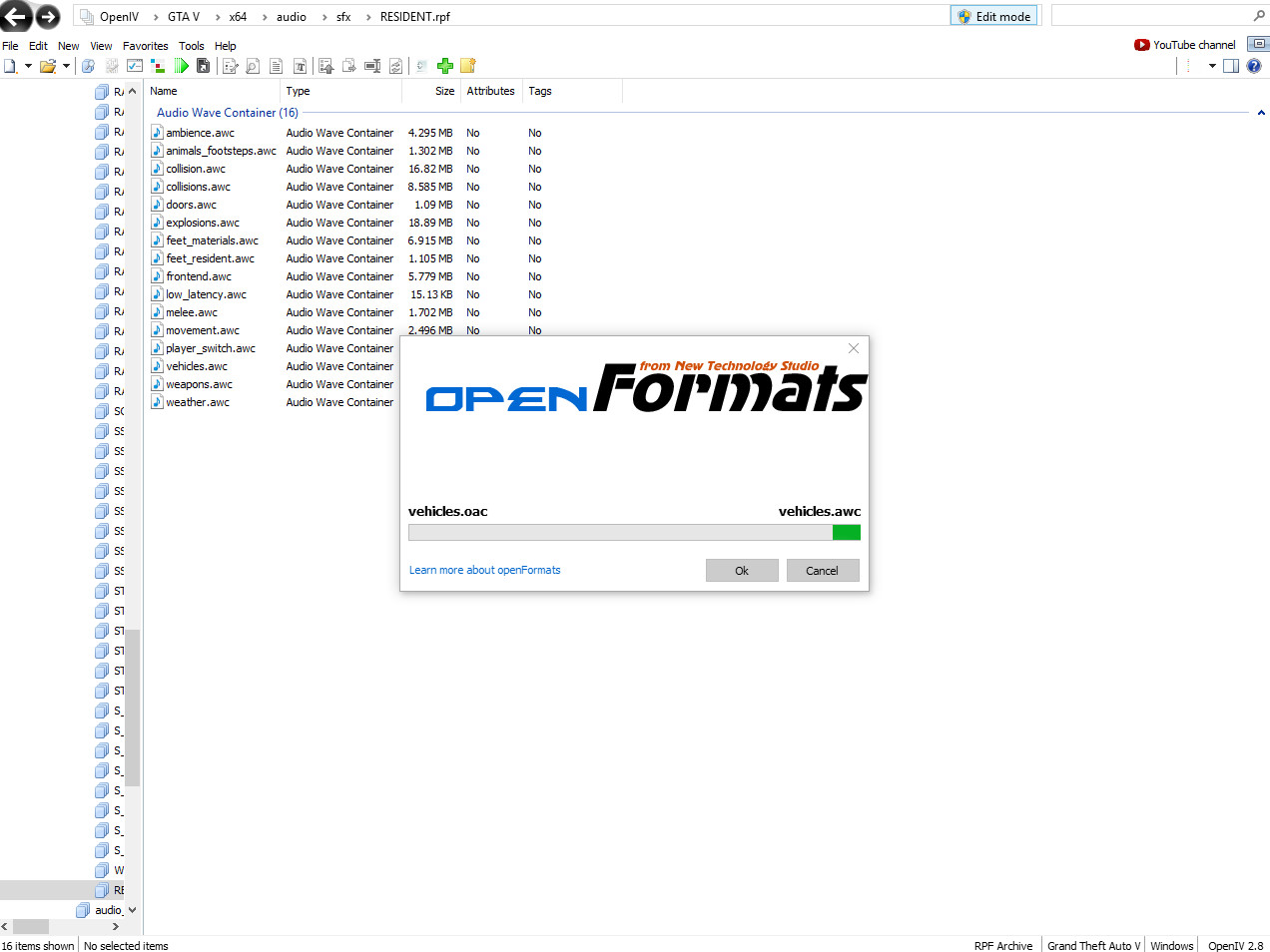Open the File menu
1270x952 pixels.
10,46
